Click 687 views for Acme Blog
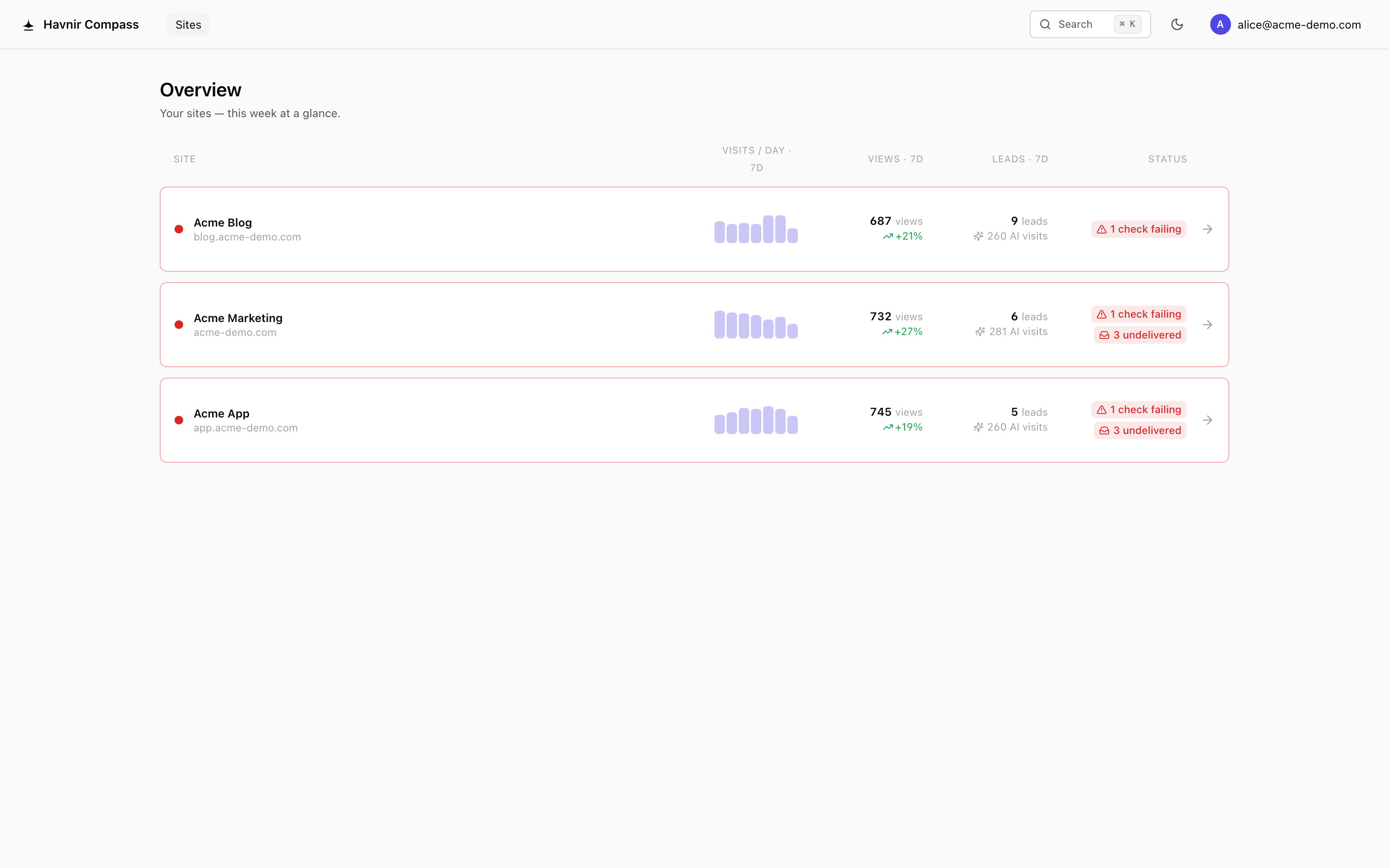Viewport: 1389px width, 868px height. [x=896, y=221]
